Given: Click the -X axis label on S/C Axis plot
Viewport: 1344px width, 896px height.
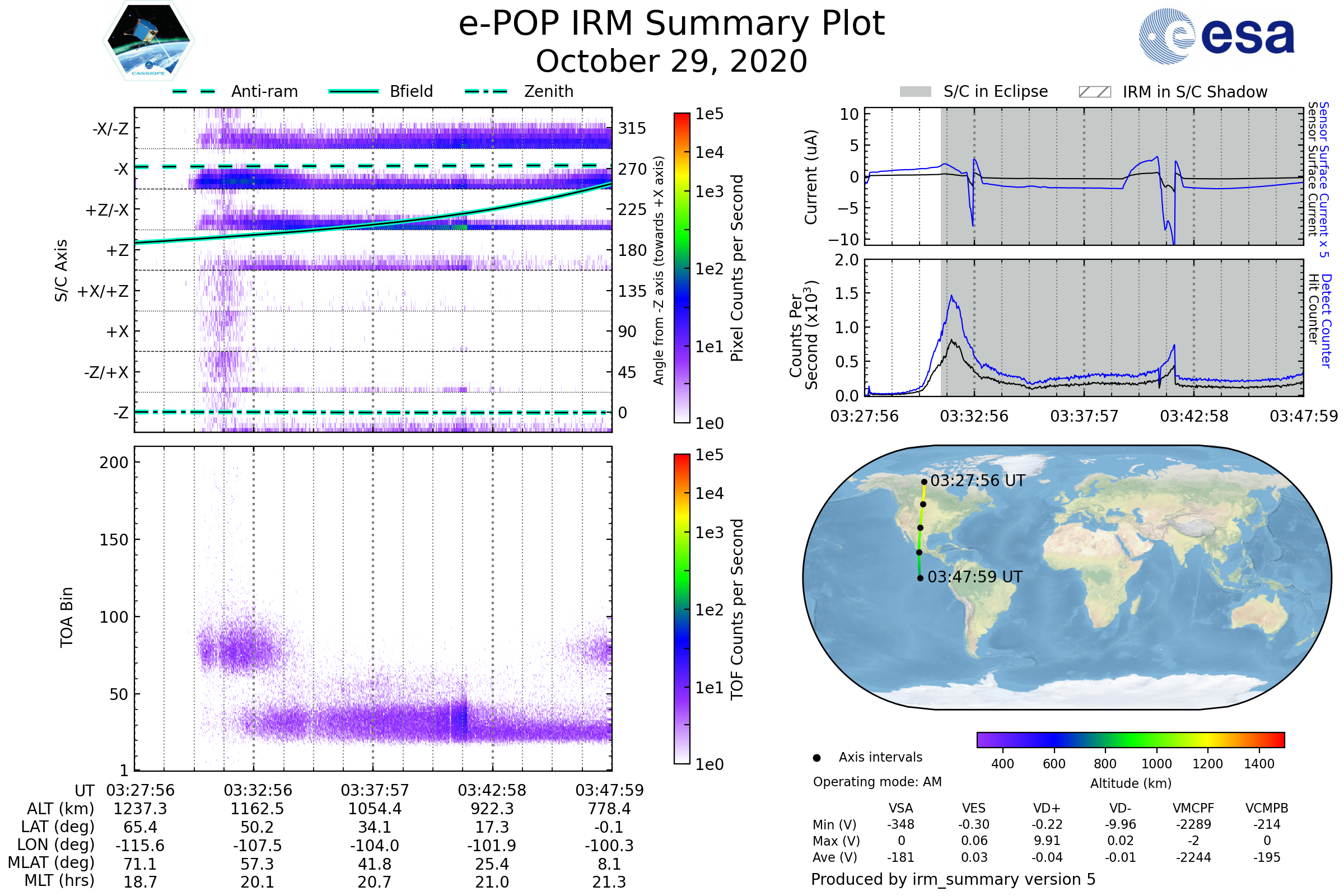Looking at the screenshot, I should click(x=120, y=169).
